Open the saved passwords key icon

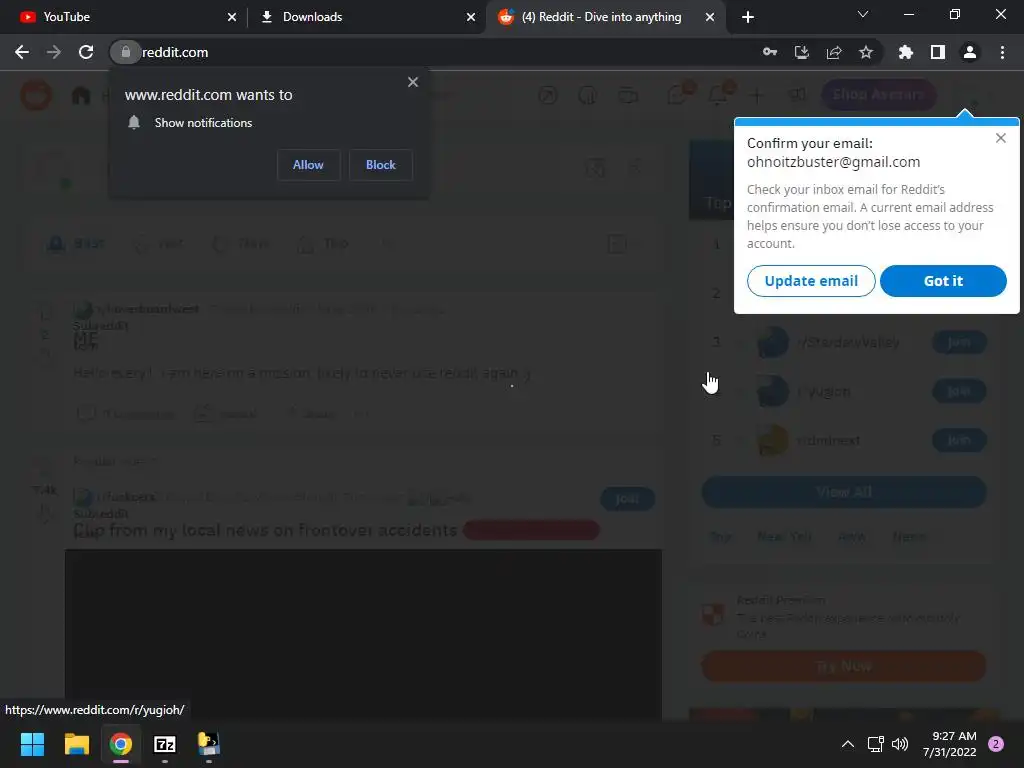coord(770,52)
